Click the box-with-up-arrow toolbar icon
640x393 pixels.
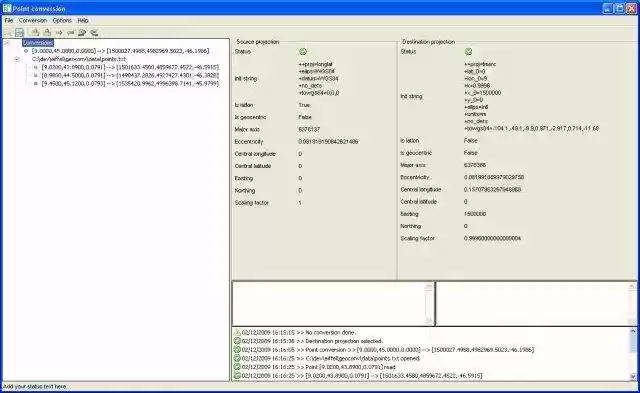[35, 32]
